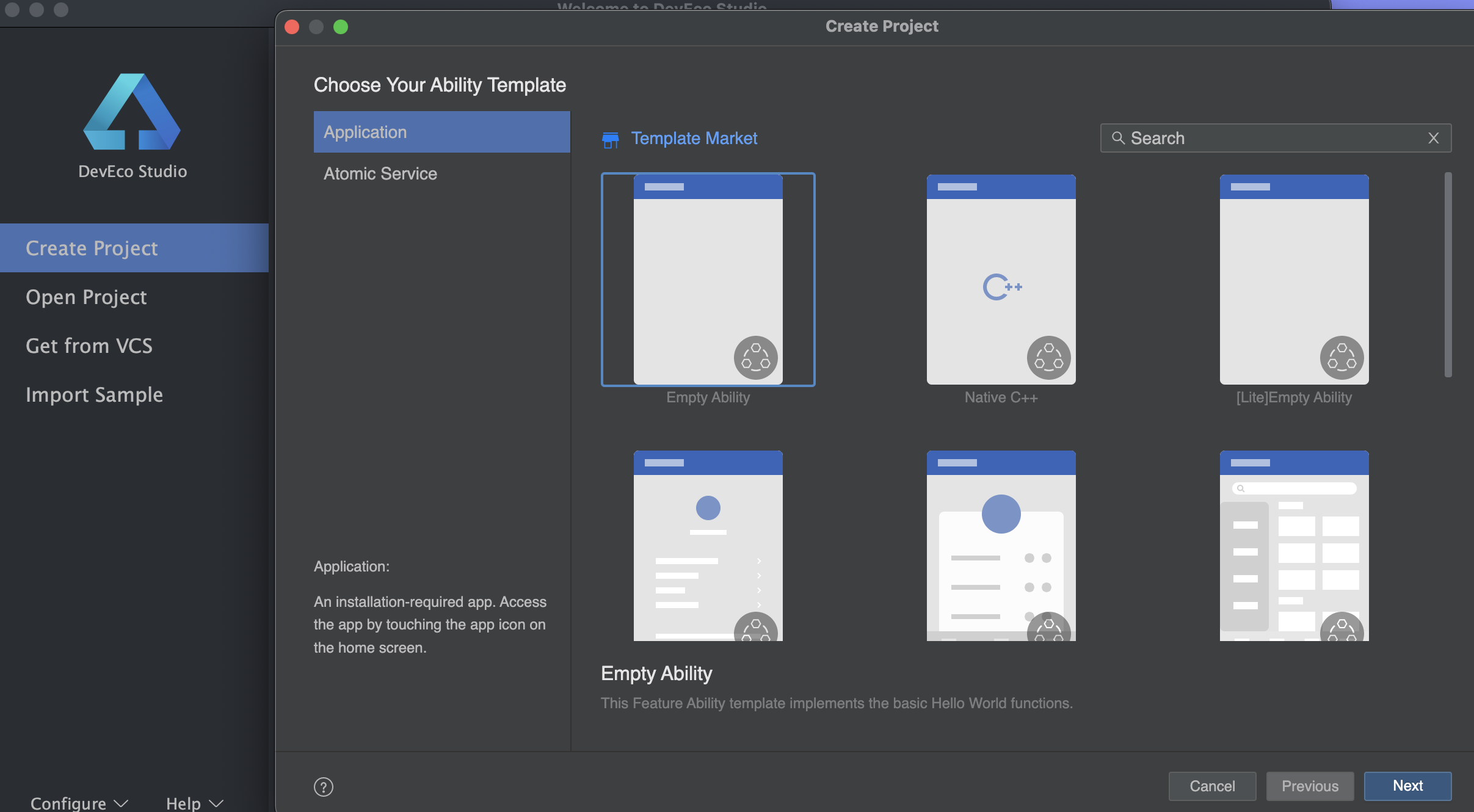
Task: Open the Template Market link
Action: [x=694, y=138]
